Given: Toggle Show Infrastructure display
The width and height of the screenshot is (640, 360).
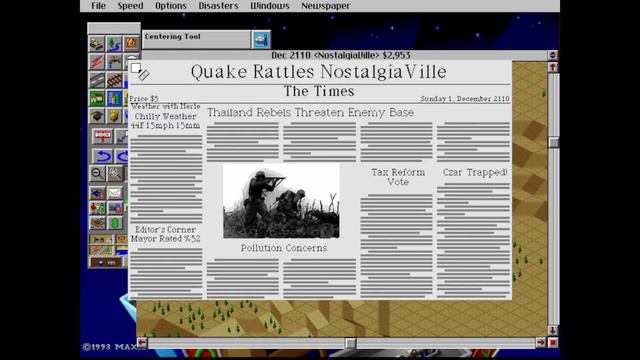Looking at the screenshot, I should click(x=101, y=250).
